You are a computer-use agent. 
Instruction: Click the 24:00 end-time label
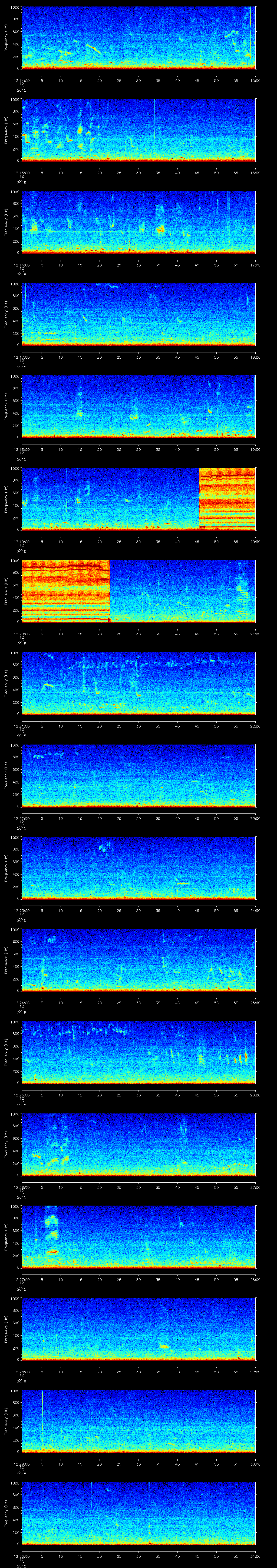coord(256,910)
